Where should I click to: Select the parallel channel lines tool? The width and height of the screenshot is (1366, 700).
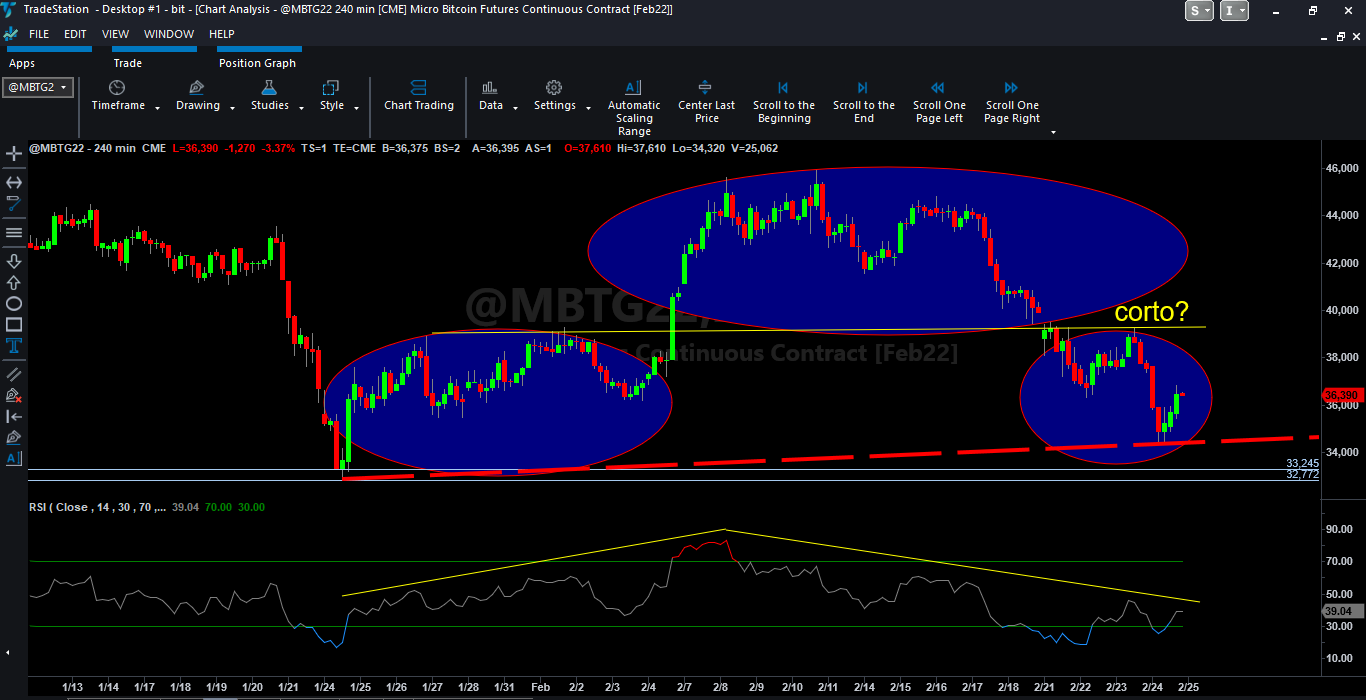(x=14, y=374)
